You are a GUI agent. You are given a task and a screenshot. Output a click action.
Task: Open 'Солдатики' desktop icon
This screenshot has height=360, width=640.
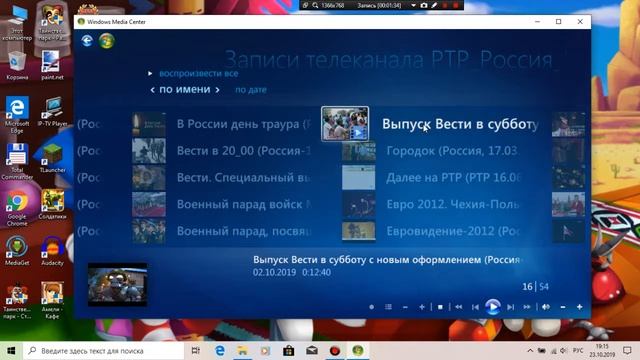pos(52,205)
